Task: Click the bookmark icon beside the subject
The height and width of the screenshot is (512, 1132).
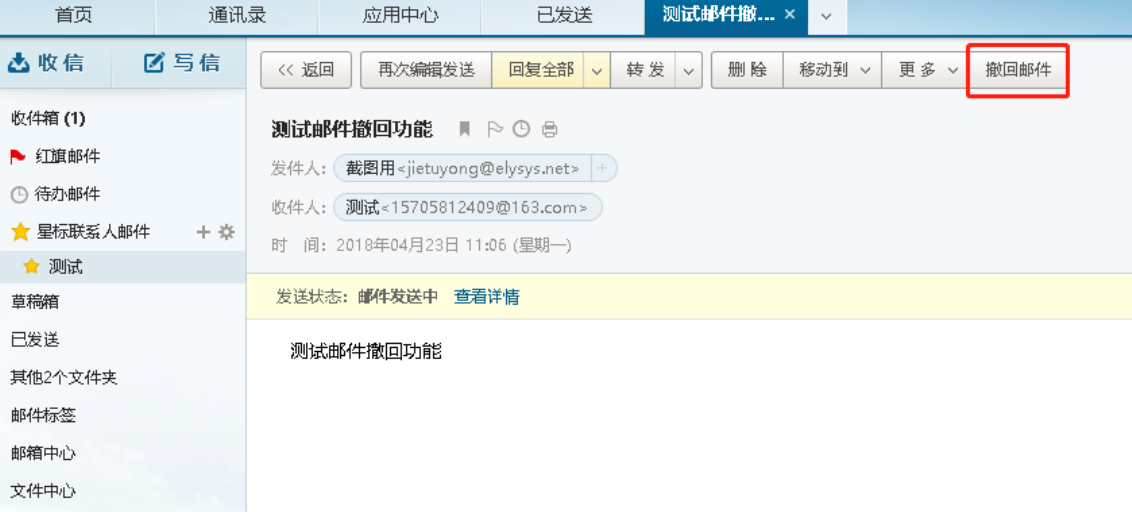Action: pyautogui.click(x=464, y=129)
